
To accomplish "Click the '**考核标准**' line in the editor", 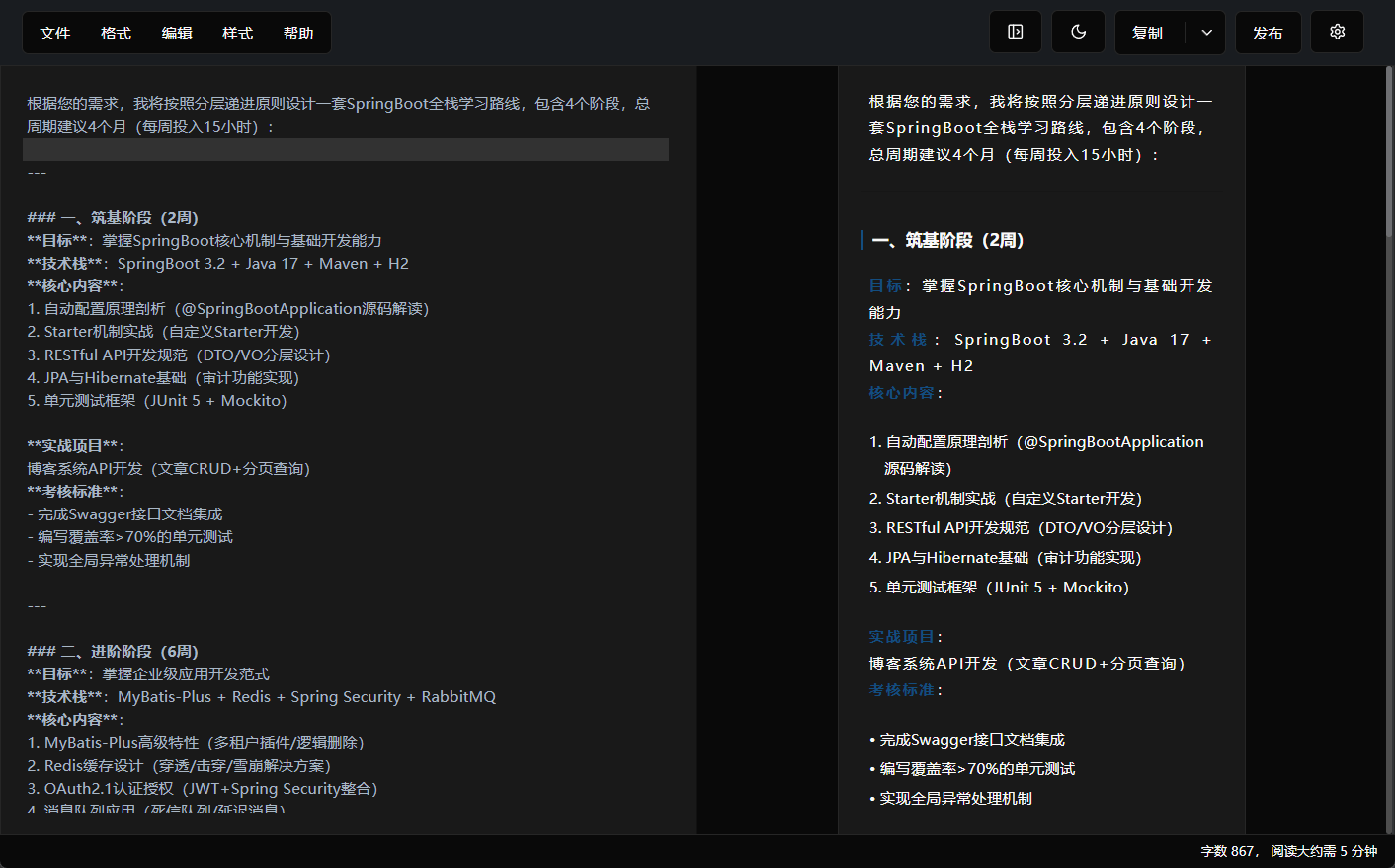I will tap(74, 492).
